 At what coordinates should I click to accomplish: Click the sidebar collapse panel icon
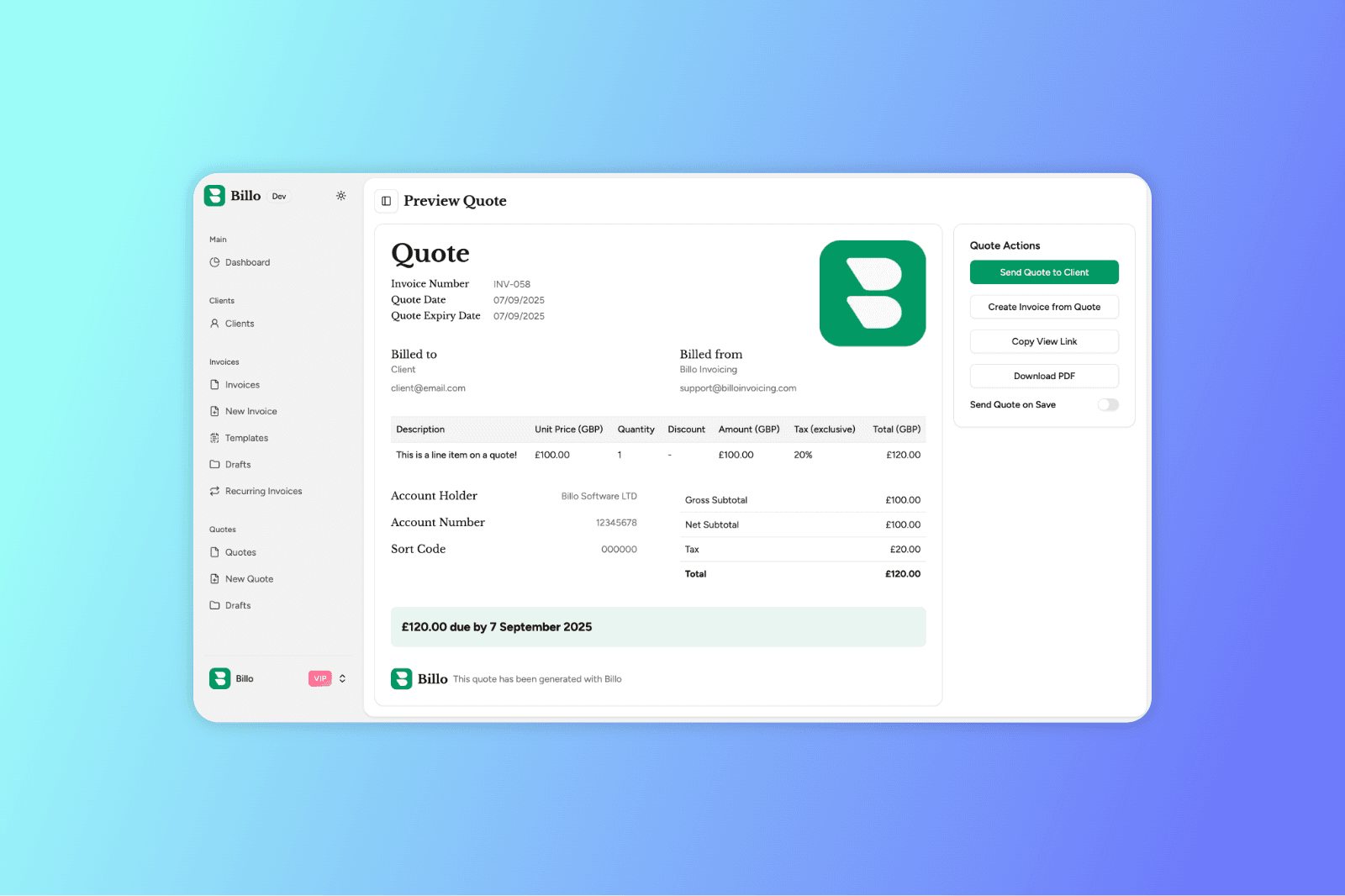point(387,201)
